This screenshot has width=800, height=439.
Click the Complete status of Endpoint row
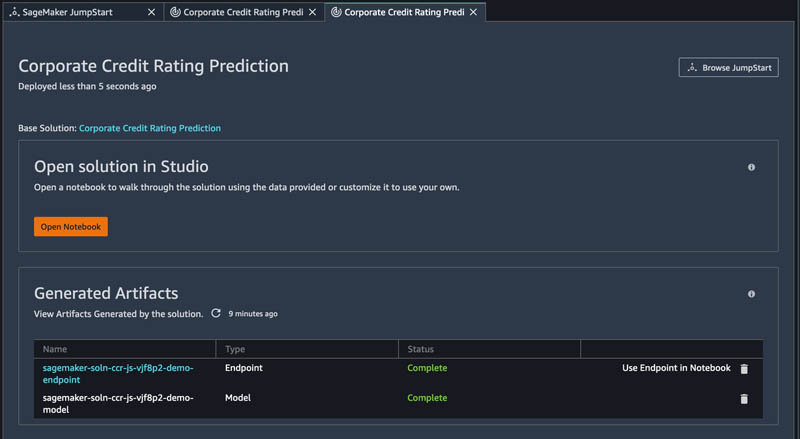(x=427, y=368)
